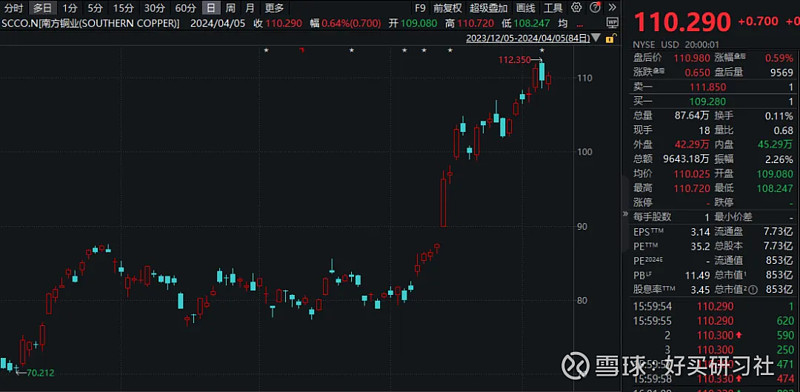Screen dimensions: 800x392
Task: Click the date range 2023/12/05-2024/04/05 link
Action: pos(528,38)
